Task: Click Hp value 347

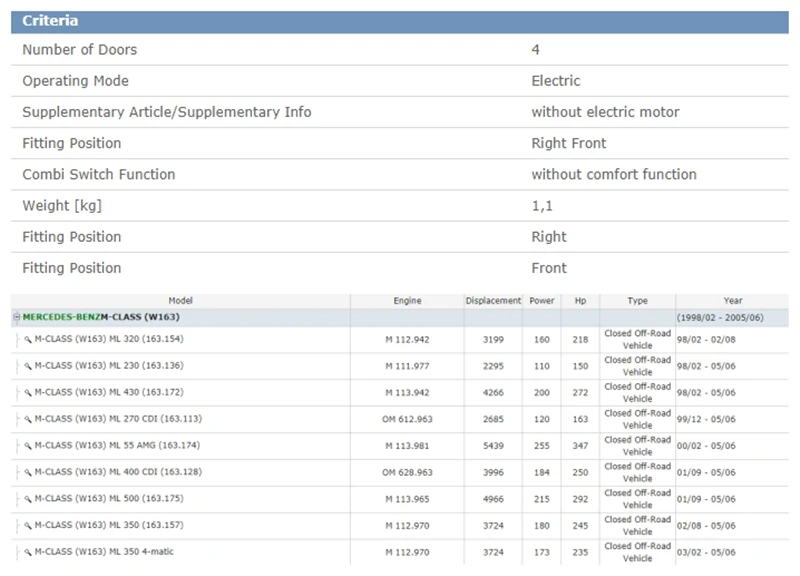Action: (580, 445)
